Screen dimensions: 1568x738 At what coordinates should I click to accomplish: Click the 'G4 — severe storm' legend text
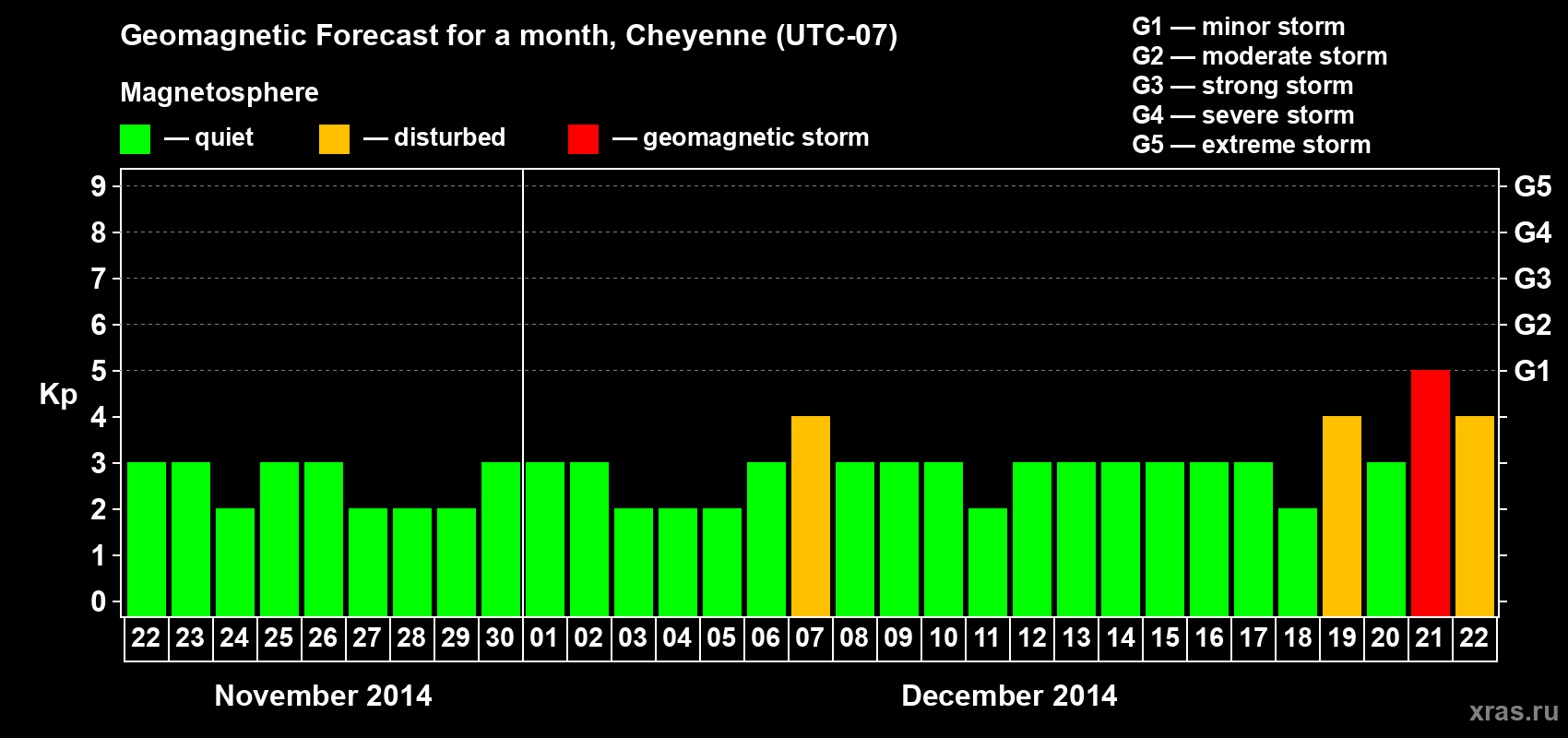tap(1243, 115)
